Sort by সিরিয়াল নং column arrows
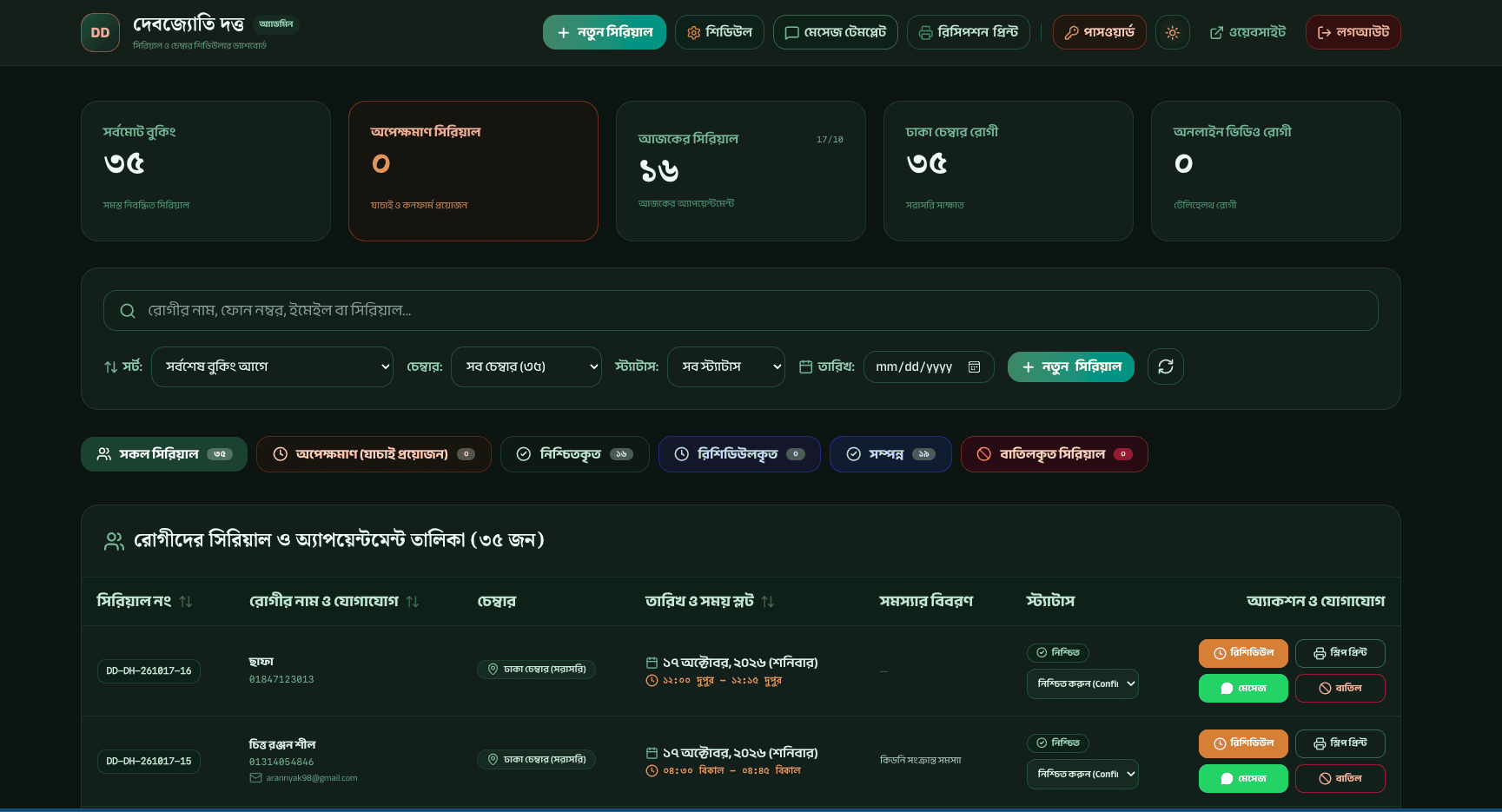Viewport: 1502px width, 812px height. 185,601
